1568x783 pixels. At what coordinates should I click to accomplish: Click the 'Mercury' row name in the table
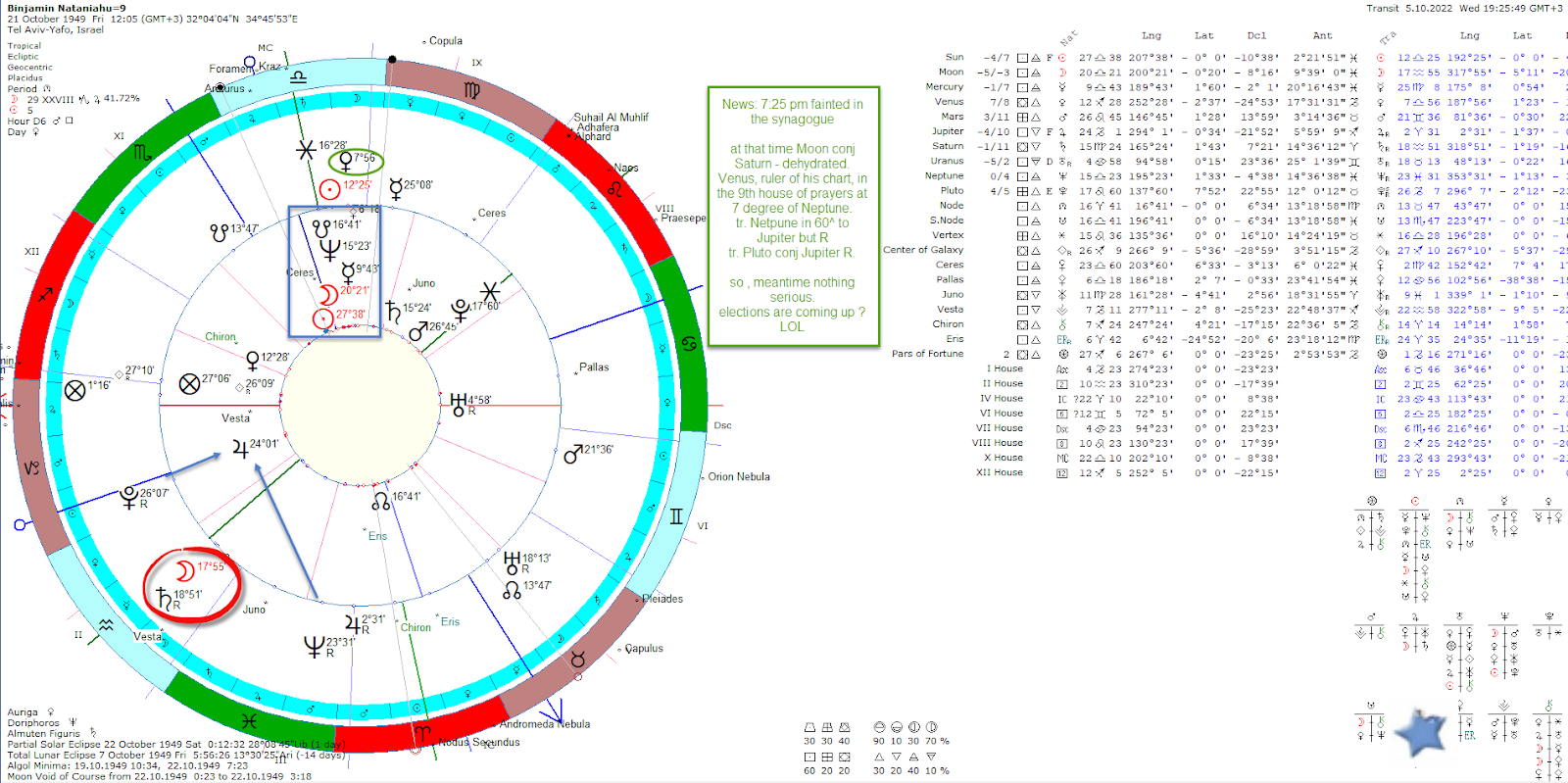coord(945,87)
